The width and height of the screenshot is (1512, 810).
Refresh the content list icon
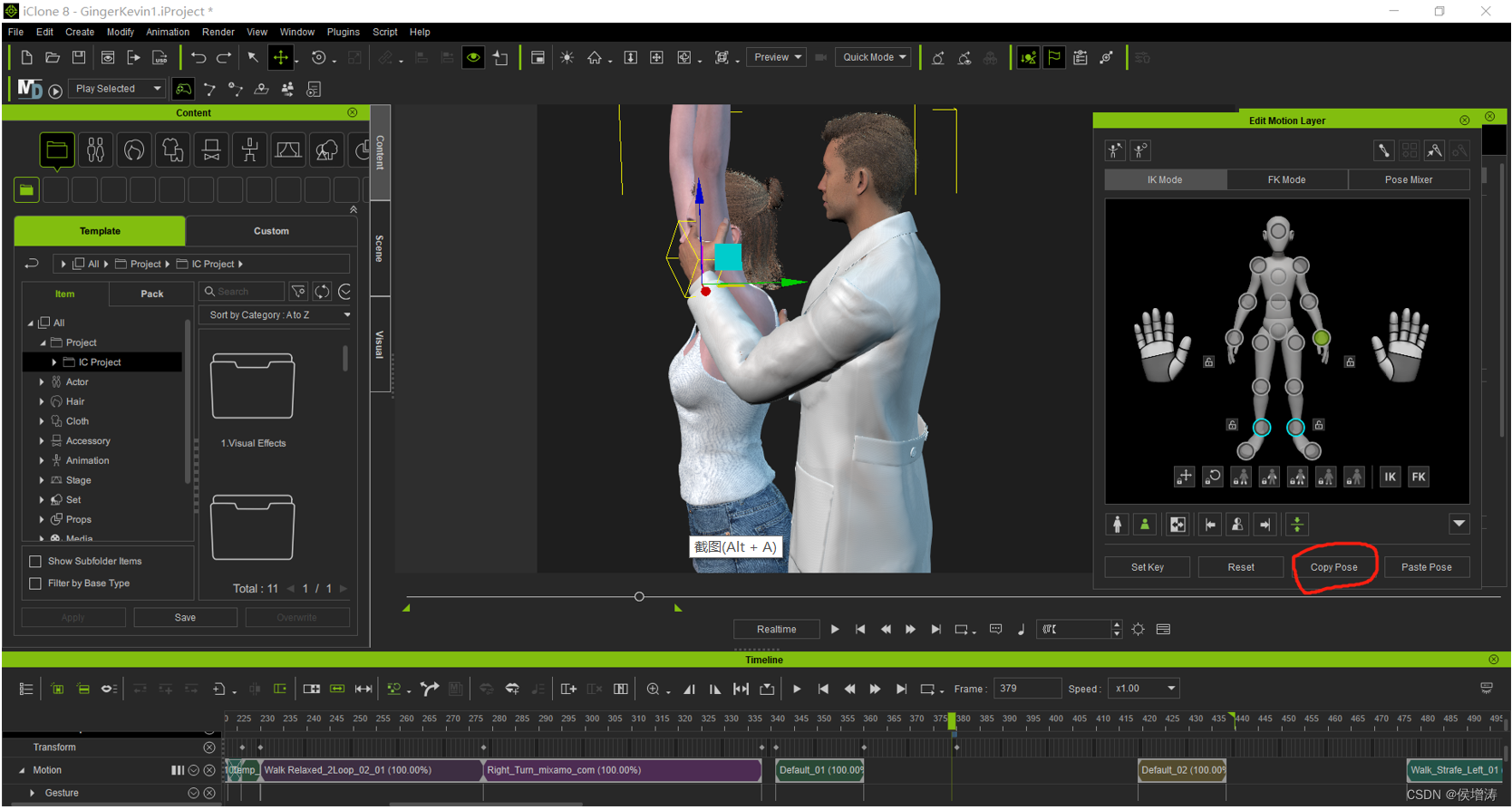click(x=322, y=292)
